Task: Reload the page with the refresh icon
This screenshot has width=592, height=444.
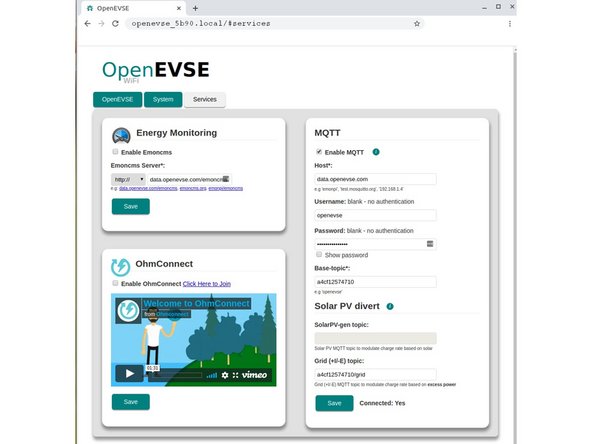Action: pos(115,23)
